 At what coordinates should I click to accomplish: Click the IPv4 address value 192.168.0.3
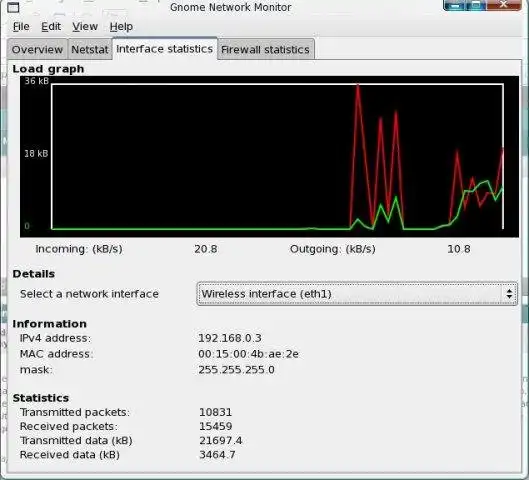click(x=230, y=338)
